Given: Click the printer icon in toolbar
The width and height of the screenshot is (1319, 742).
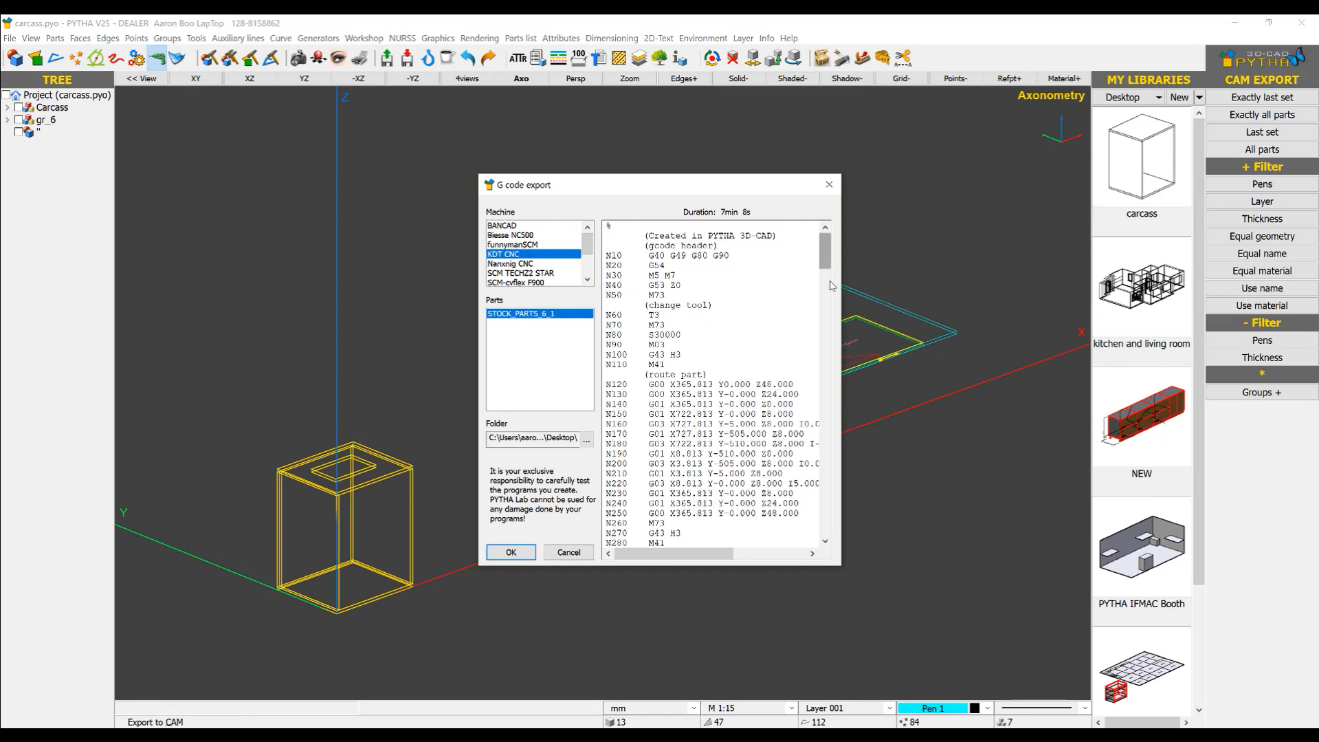Looking at the screenshot, I should pyautogui.click(x=360, y=58).
